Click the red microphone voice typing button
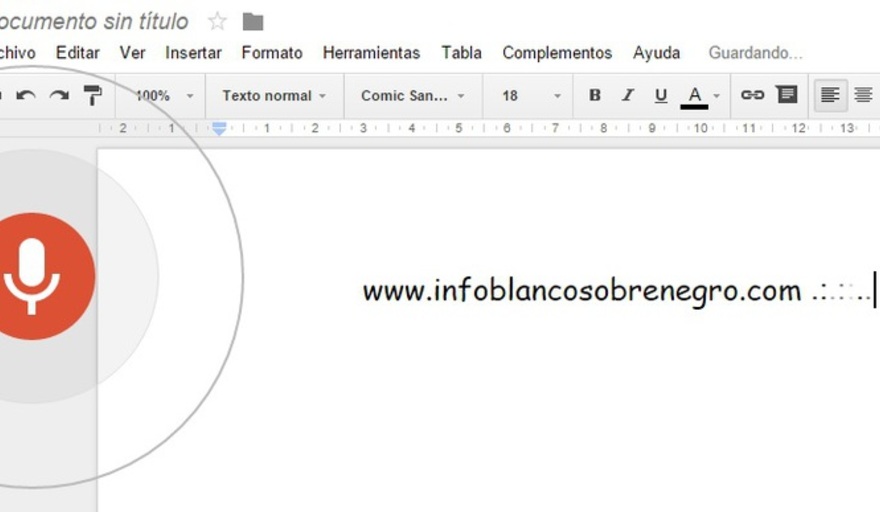The height and width of the screenshot is (512, 880). point(32,276)
